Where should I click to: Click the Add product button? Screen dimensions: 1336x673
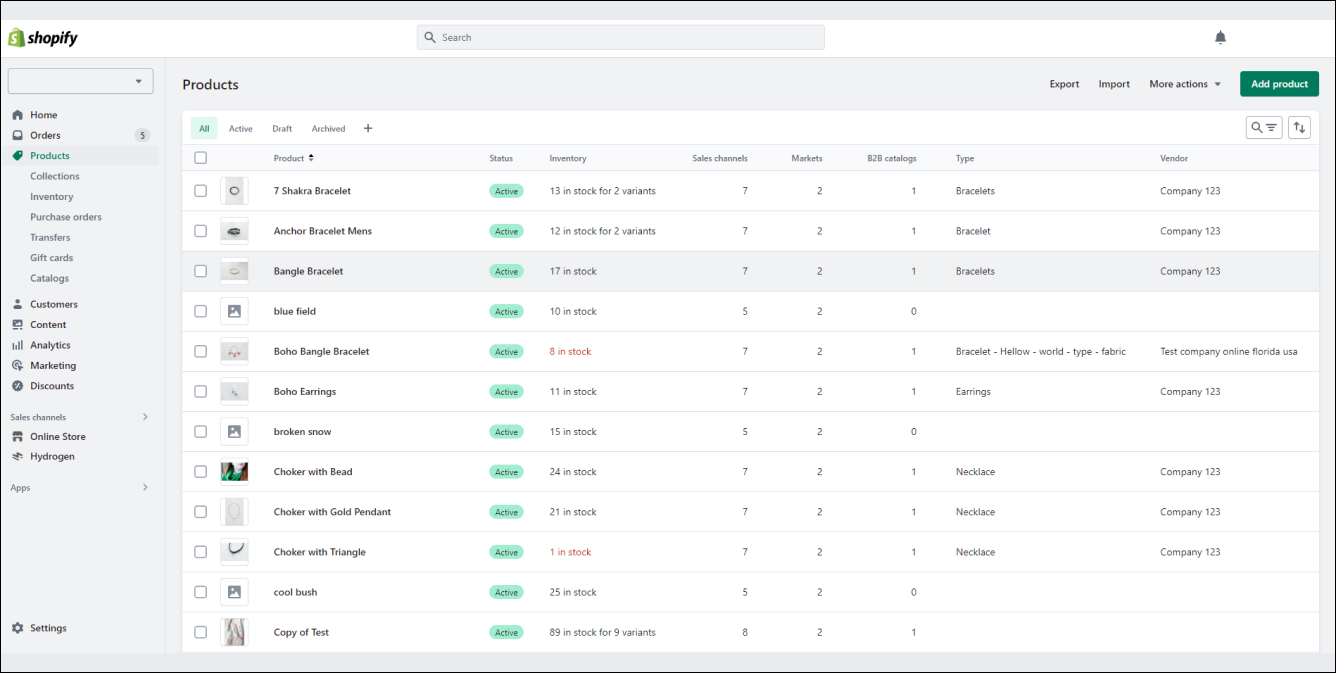(x=1280, y=84)
